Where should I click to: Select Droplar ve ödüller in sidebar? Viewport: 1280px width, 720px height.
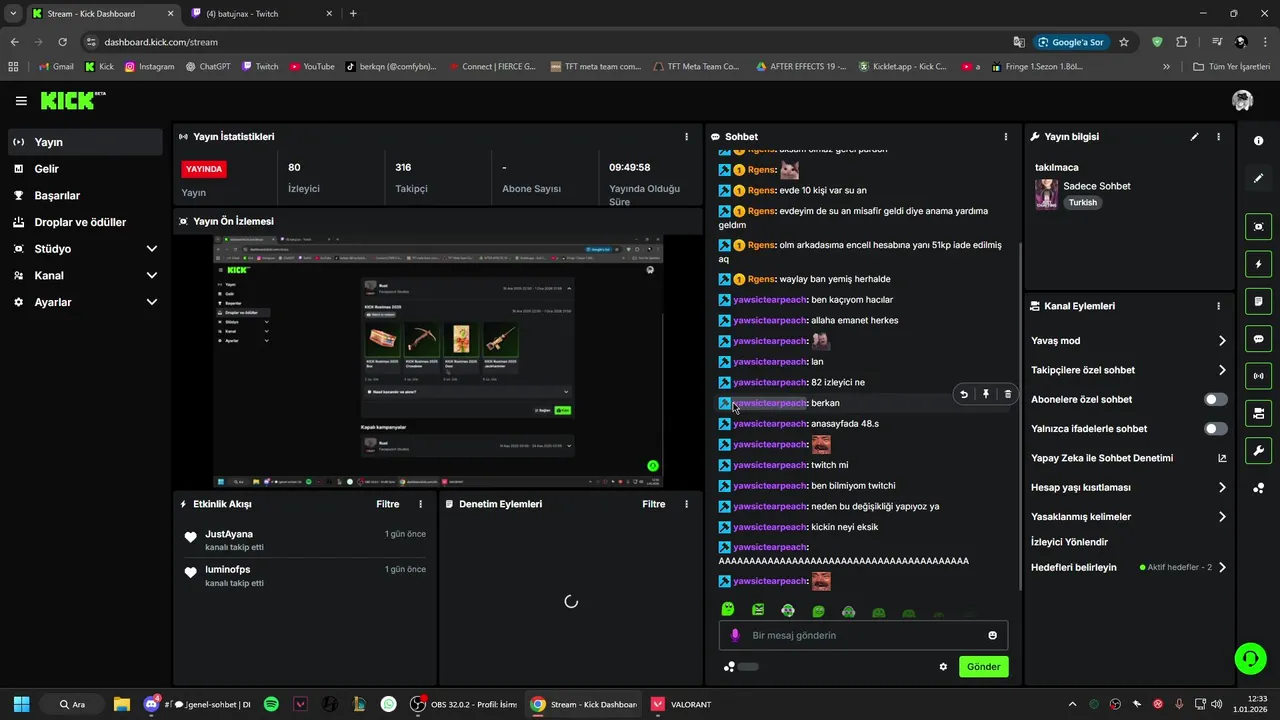[x=85, y=222]
